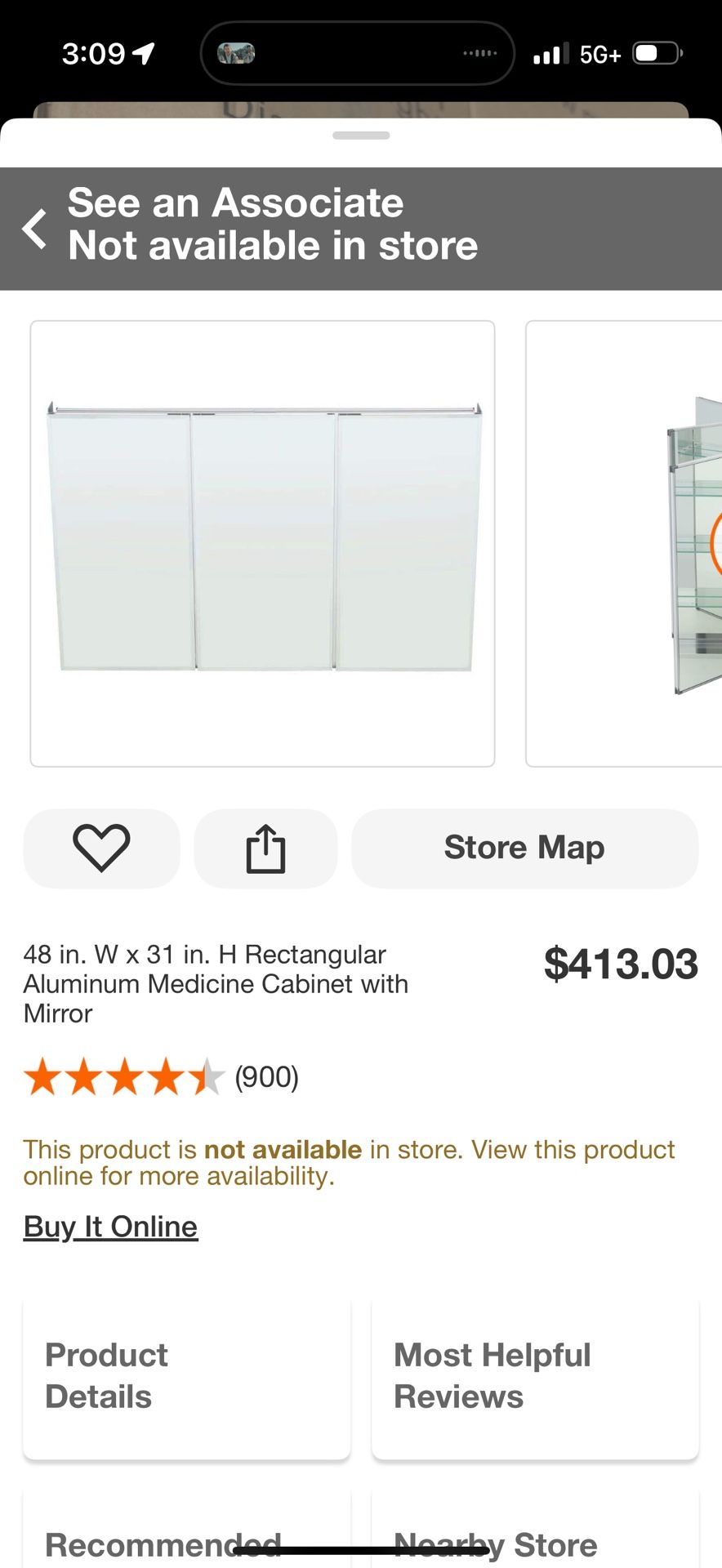Tap the medicine cabinet front image

[262, 543]
